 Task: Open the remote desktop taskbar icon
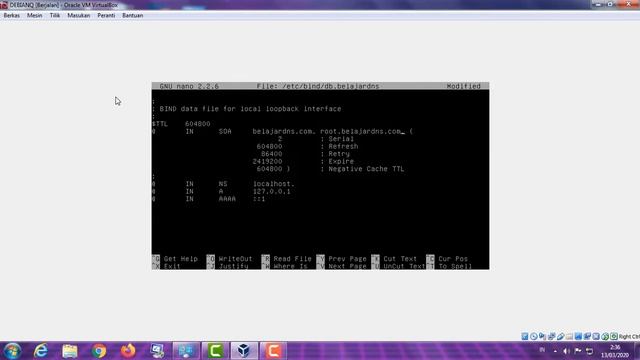pyautogui.click(x=157, y=351)
